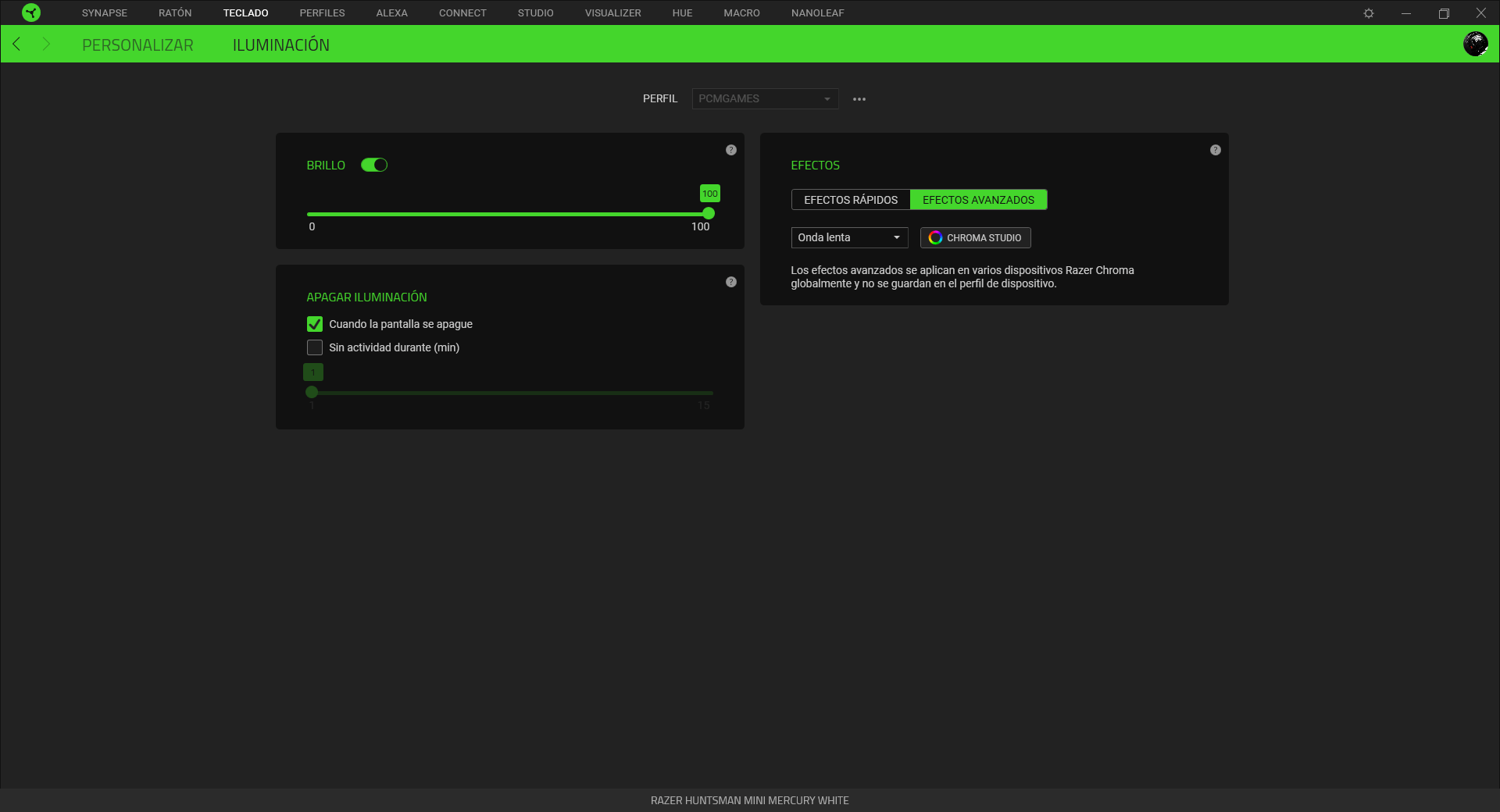Enable Sin actividad durante (min)

click(x=315, y=347)
